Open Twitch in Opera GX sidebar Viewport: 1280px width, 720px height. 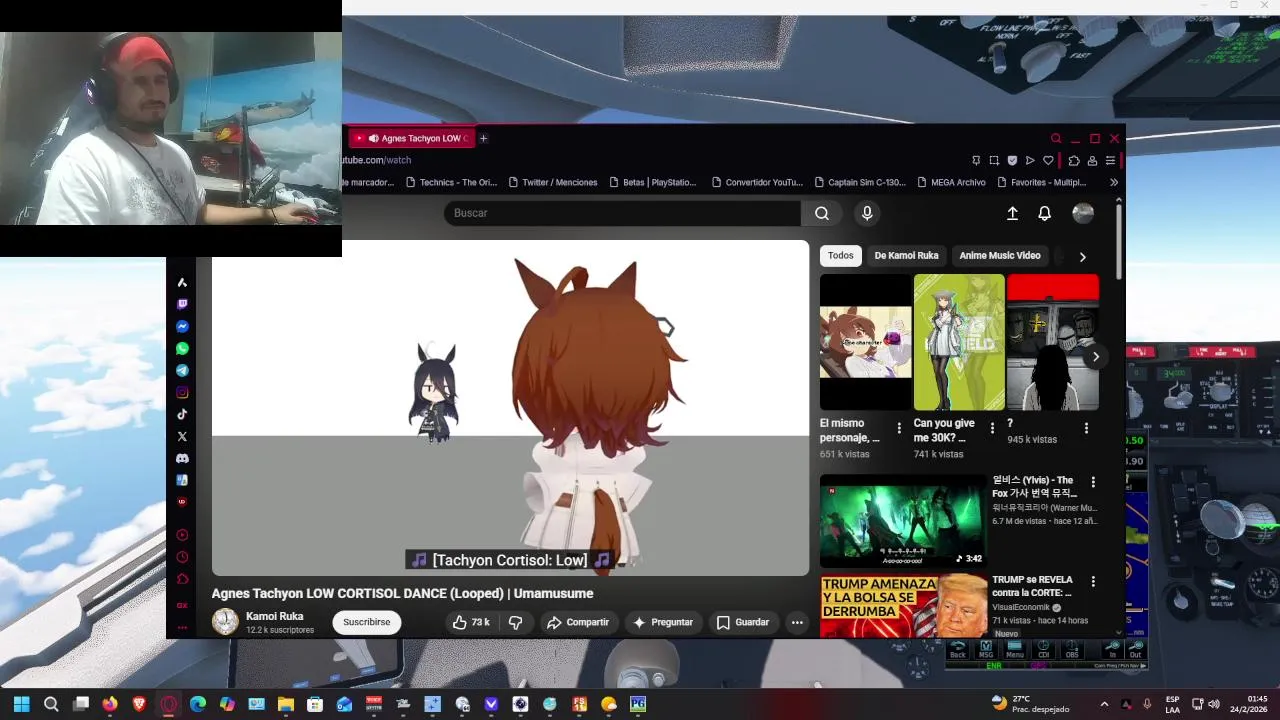point(182,304)
